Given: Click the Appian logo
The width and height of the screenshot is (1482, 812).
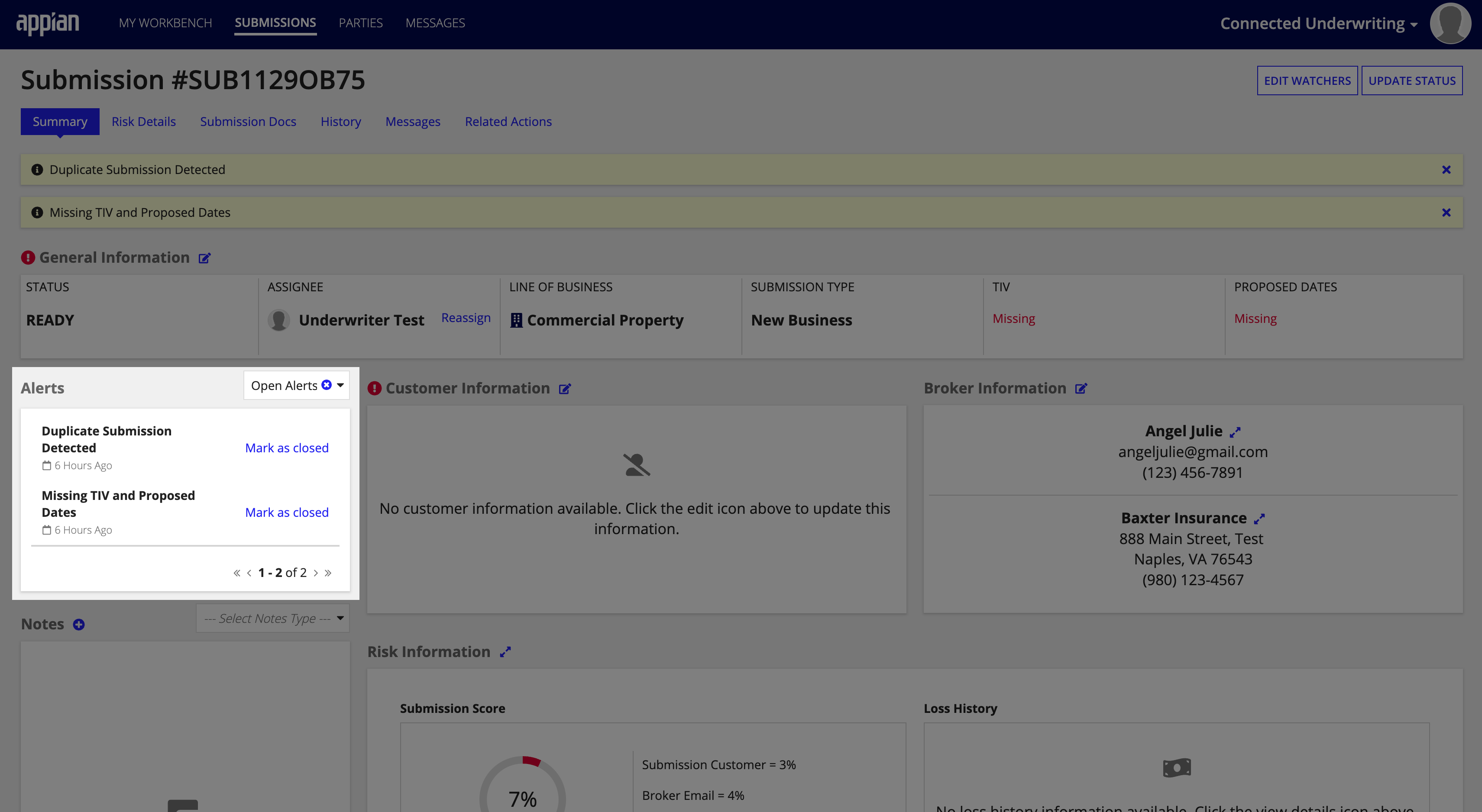Looking at the screenshot, I should click(48, 23).
